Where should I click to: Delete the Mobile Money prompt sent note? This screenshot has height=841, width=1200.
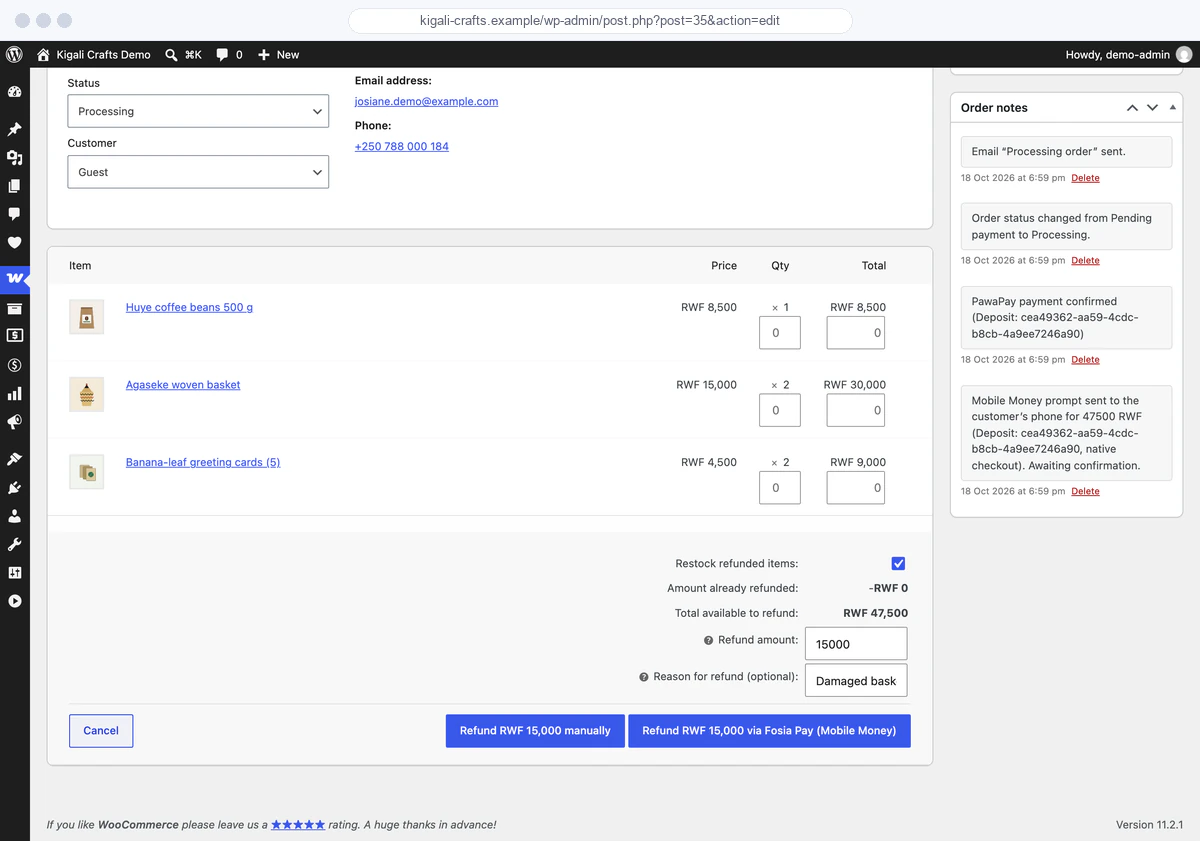tap(1085, 491)
